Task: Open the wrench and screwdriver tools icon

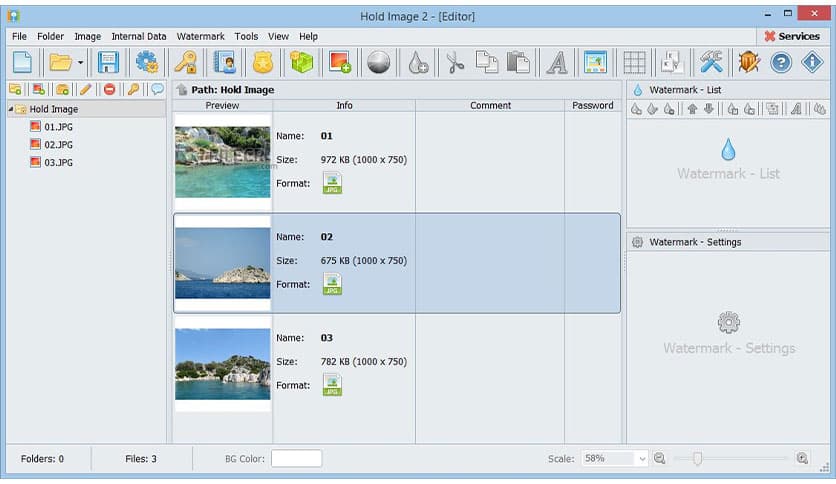Action: pyautogui.click(x=711, y=62)
